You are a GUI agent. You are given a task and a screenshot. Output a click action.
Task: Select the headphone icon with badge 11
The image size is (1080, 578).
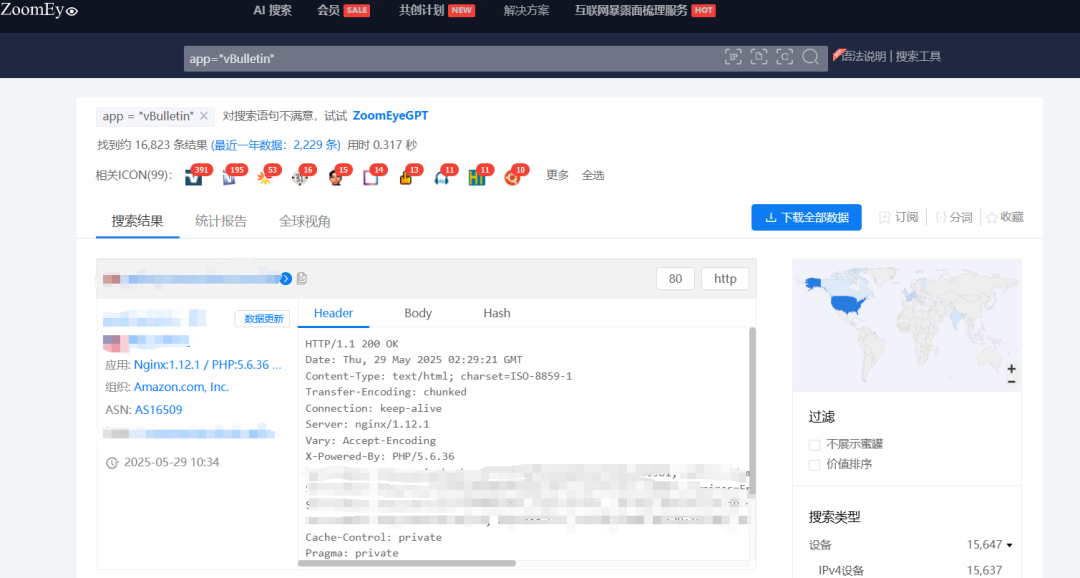coord(442,177)
